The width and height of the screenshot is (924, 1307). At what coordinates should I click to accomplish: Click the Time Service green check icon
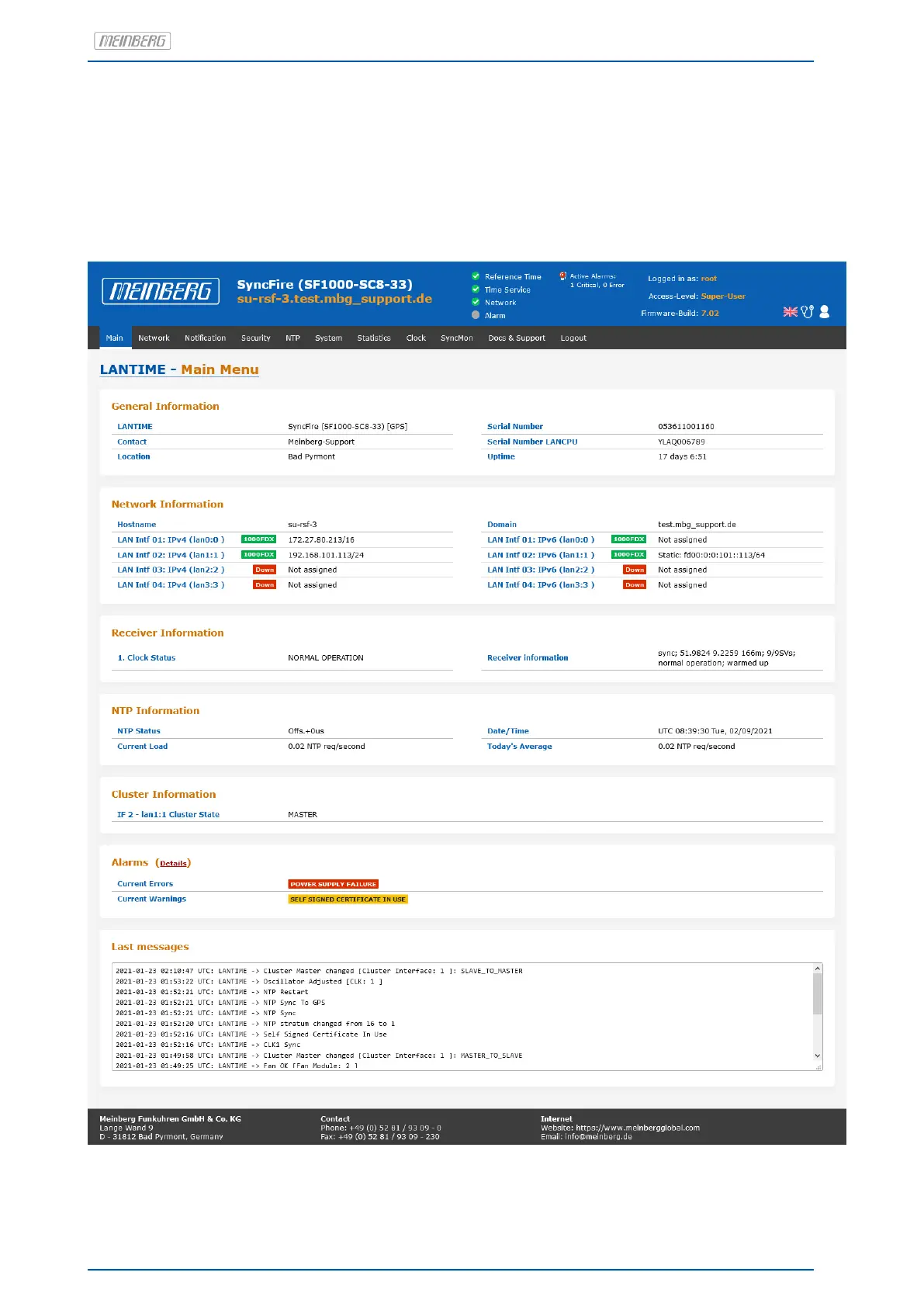coord(476,289)
